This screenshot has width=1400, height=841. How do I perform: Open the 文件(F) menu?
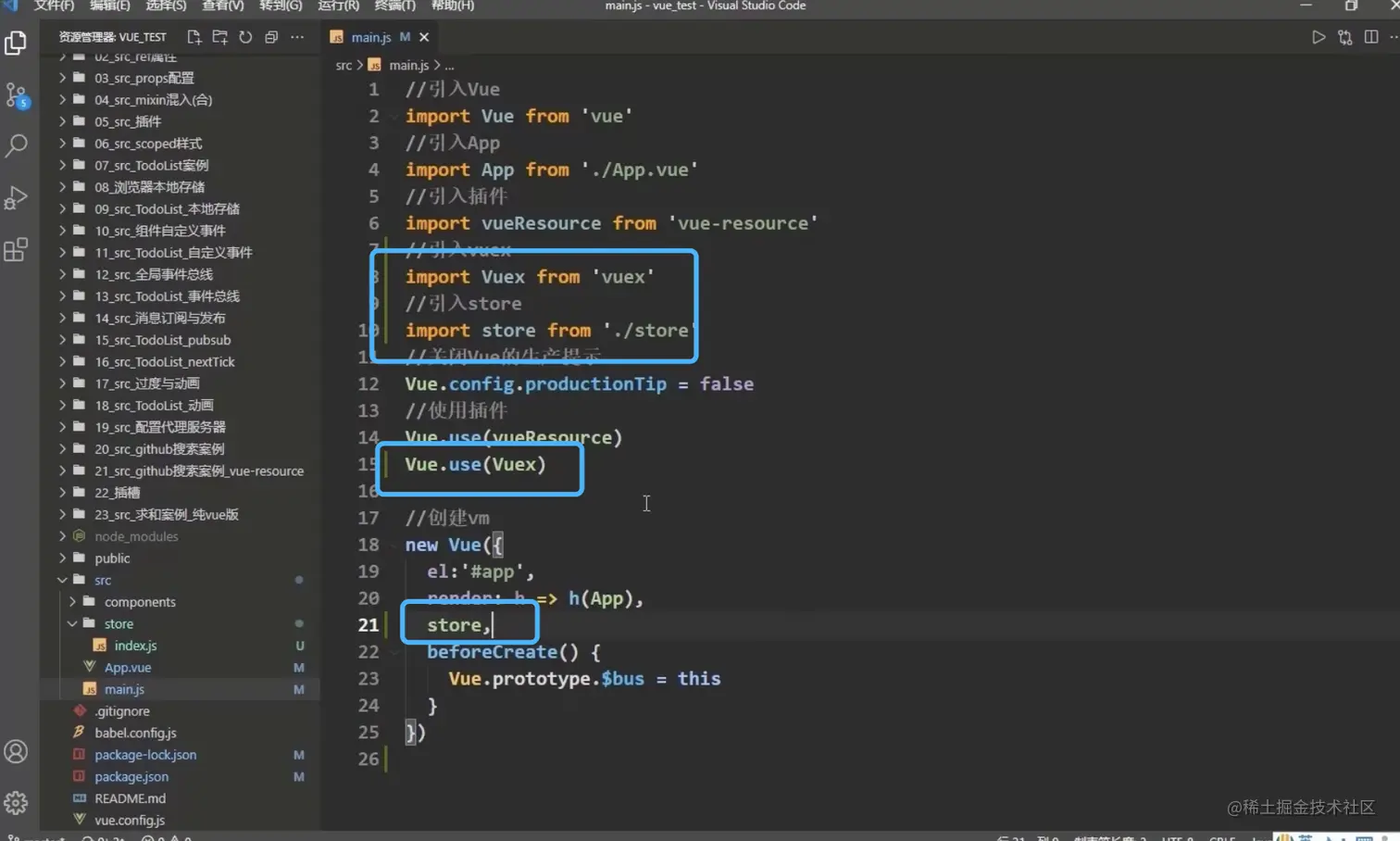(x=54, y=6)
